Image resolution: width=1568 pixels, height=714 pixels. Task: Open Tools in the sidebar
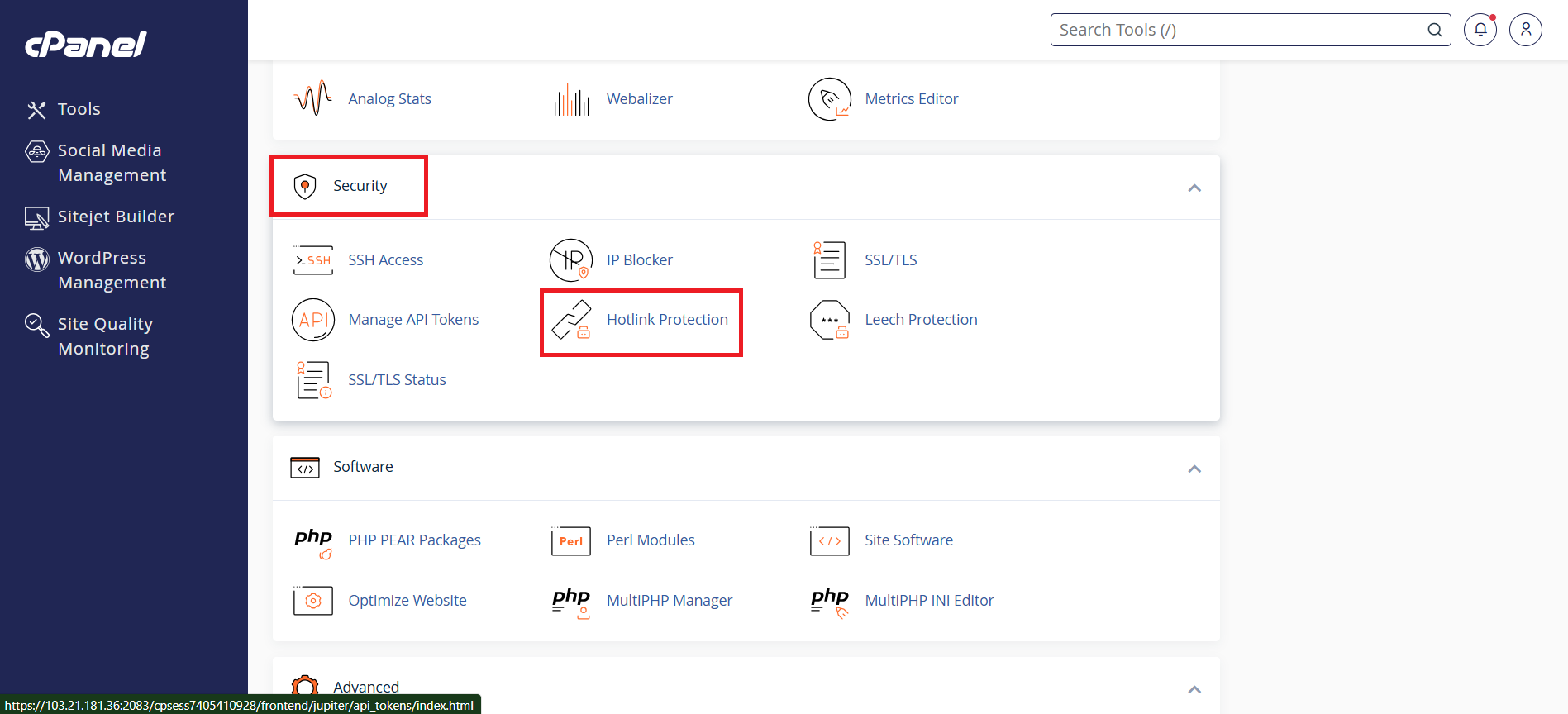[x=79, y=109]
